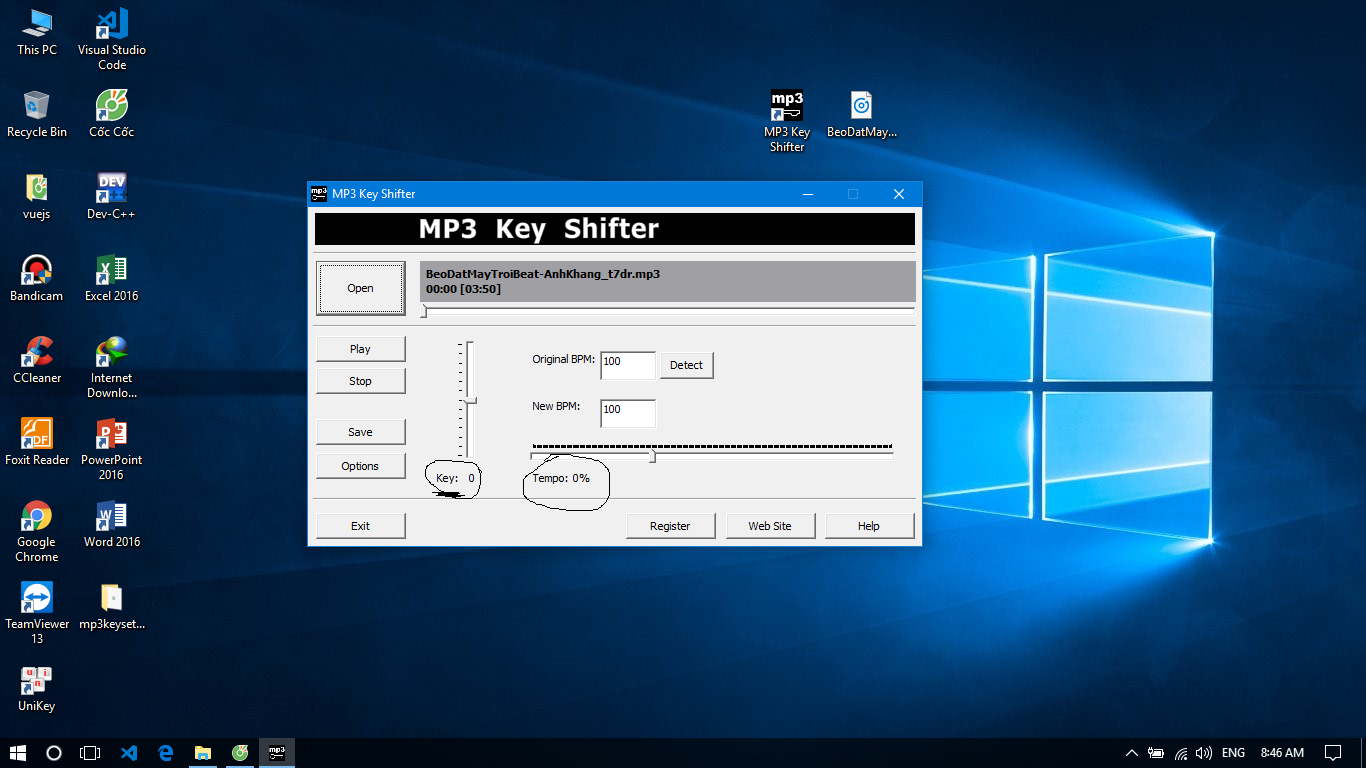Stop playback of the track
The height and width of the screenshot is (768, 1366).
pyautogui.click(x=360, y=381)
